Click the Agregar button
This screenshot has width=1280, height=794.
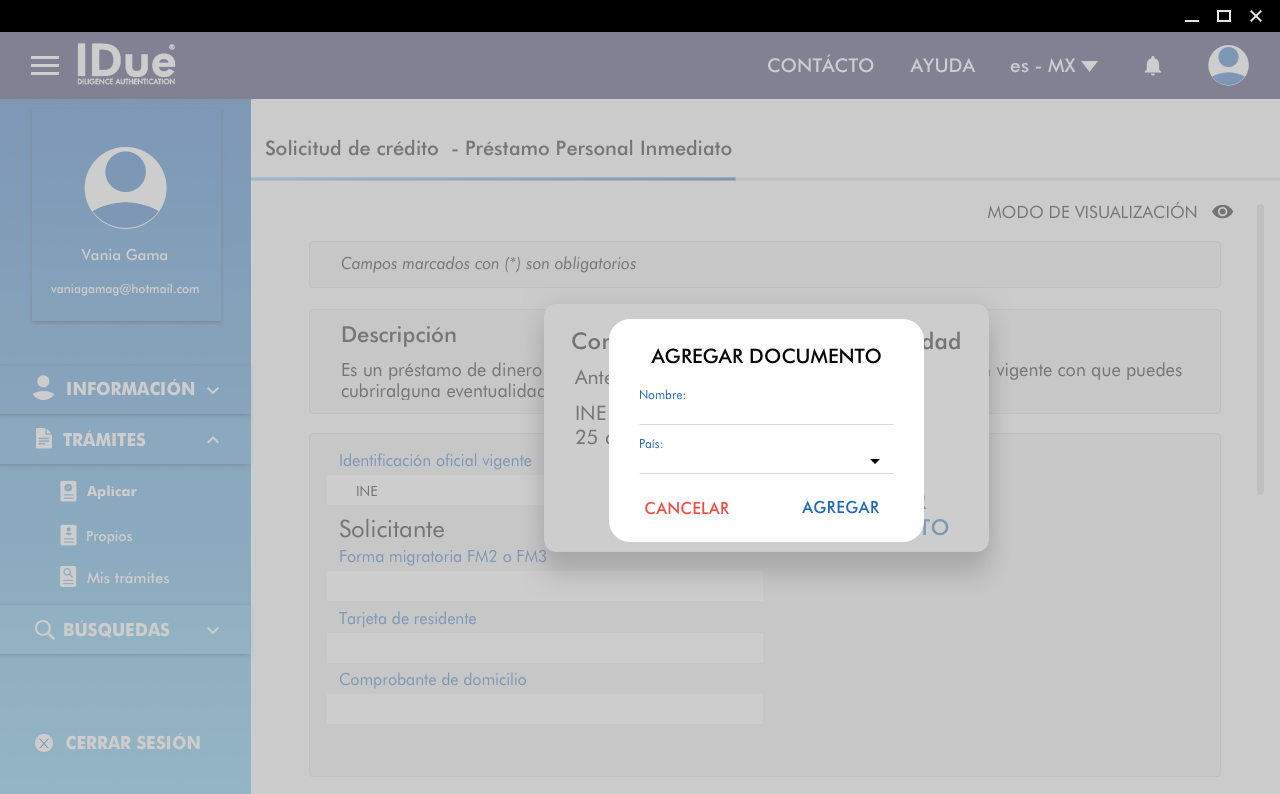(840, 507)
